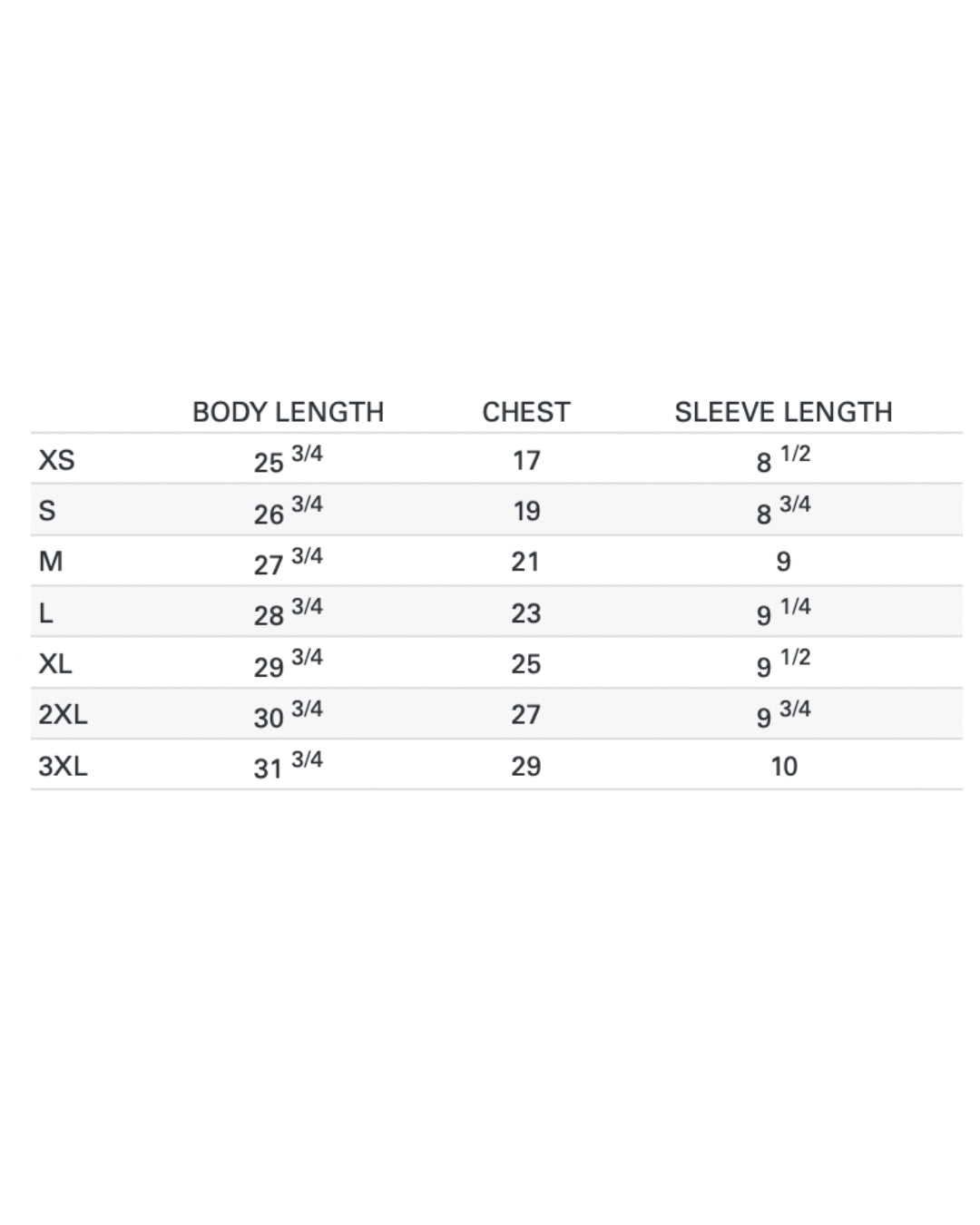
Task: Select the XL size row label
Action: click(x=55, y=664)
